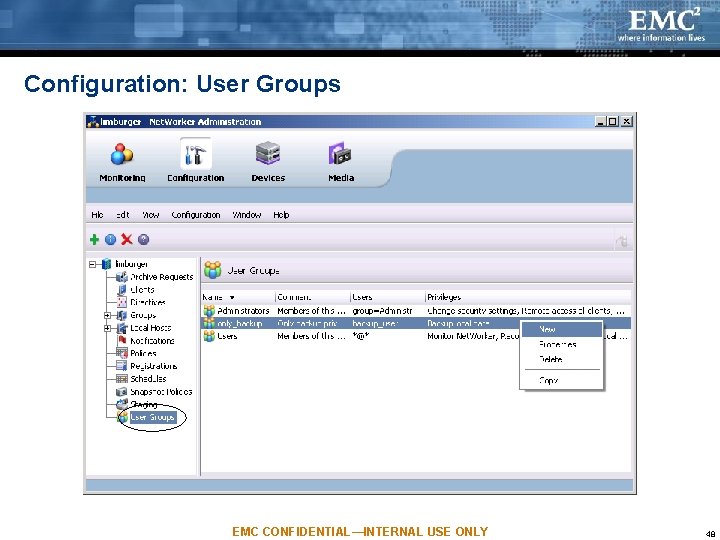Click the group=Administr users cell
Image resolution: width=720 pixels, height=540 pixels.
pyautogui.click(x=382, y=311)
